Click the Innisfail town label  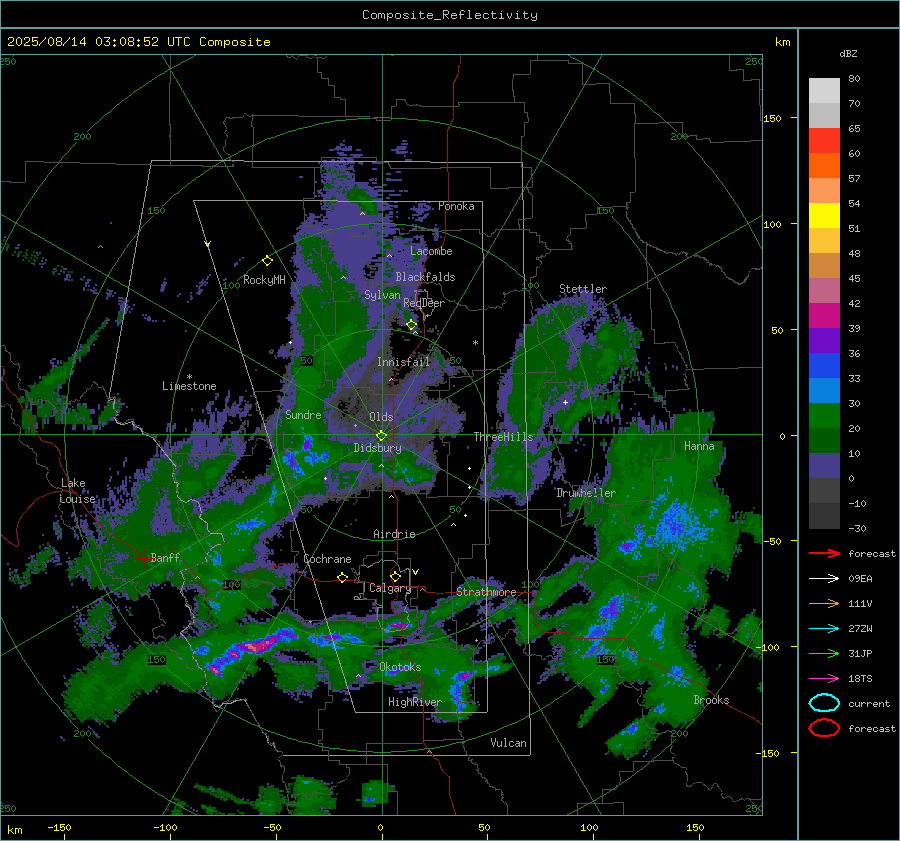[403, 362]
